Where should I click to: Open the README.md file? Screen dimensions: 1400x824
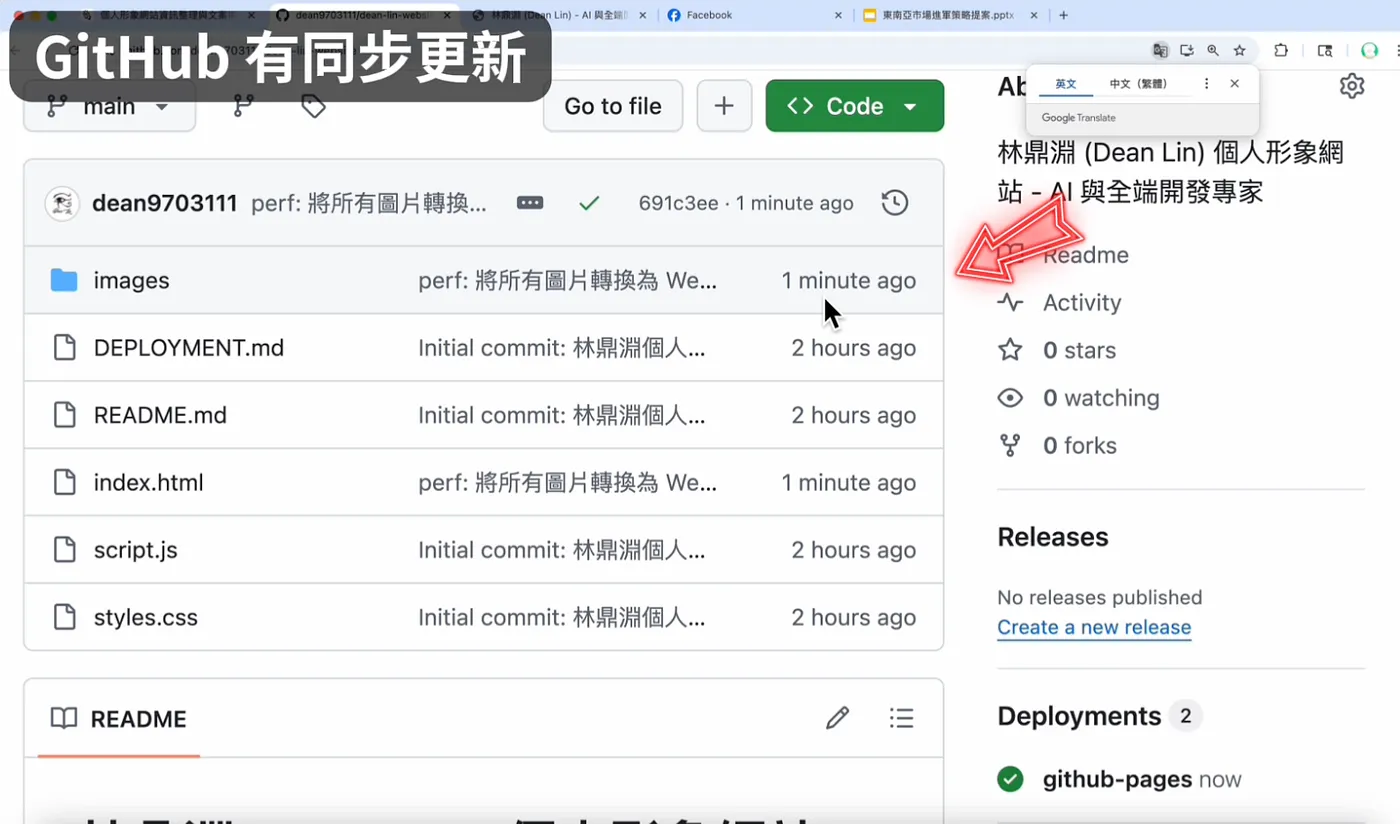coord(160,415)
